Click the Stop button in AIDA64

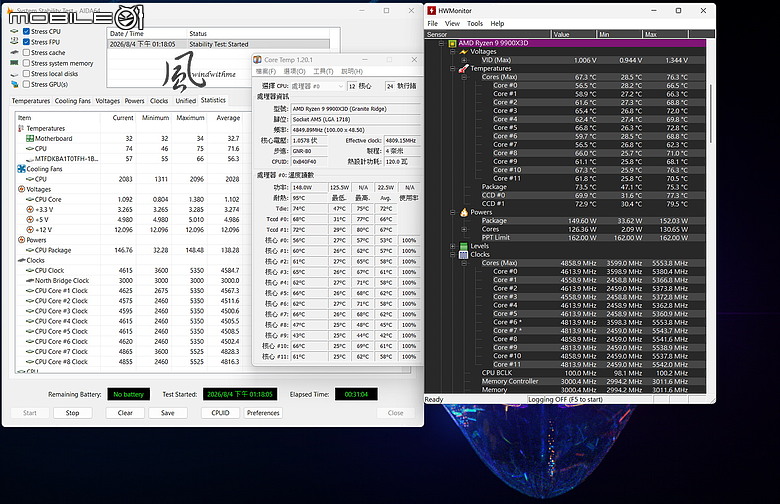pos(72,413)
